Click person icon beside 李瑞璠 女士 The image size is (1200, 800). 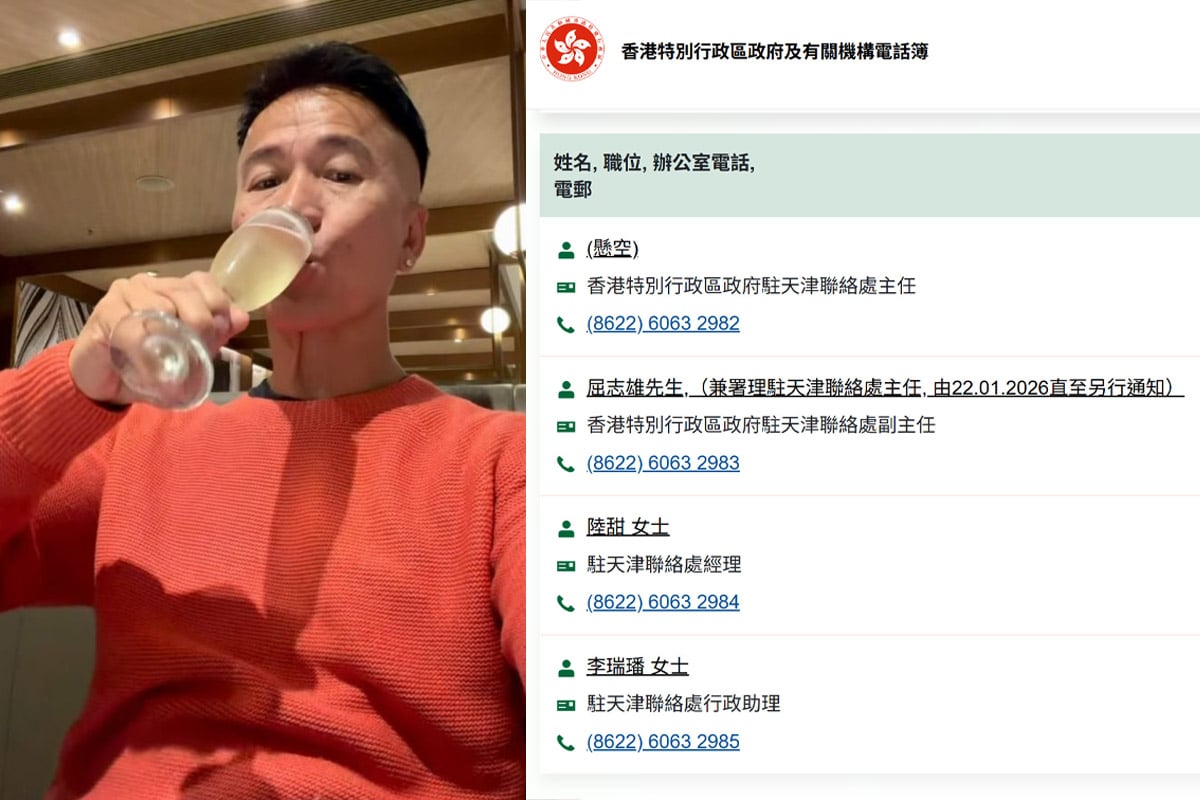566,667
